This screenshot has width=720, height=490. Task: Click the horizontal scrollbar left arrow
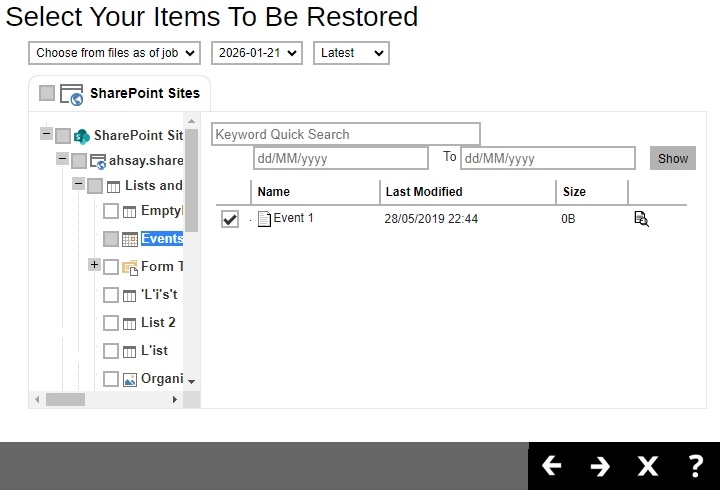click(37, 400)
